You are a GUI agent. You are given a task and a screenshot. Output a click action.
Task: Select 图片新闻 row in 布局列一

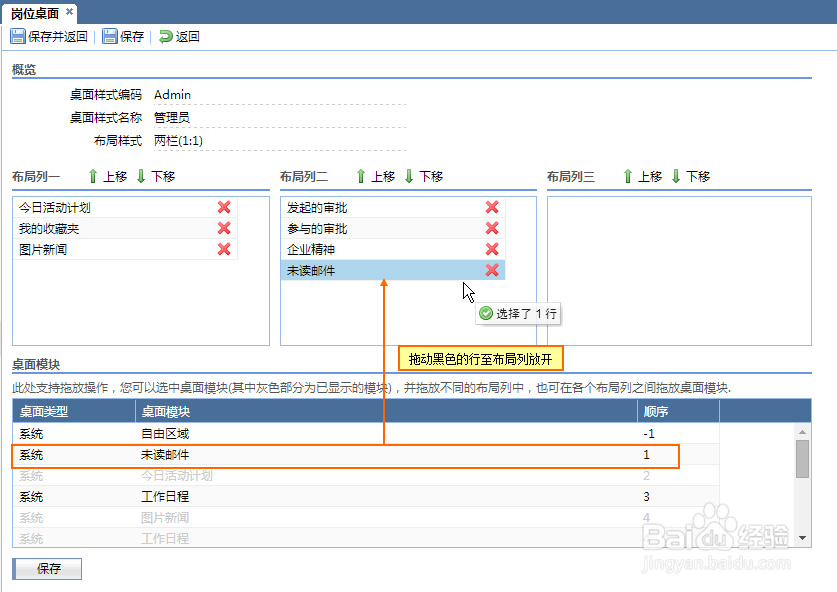(x=125, y=249)
